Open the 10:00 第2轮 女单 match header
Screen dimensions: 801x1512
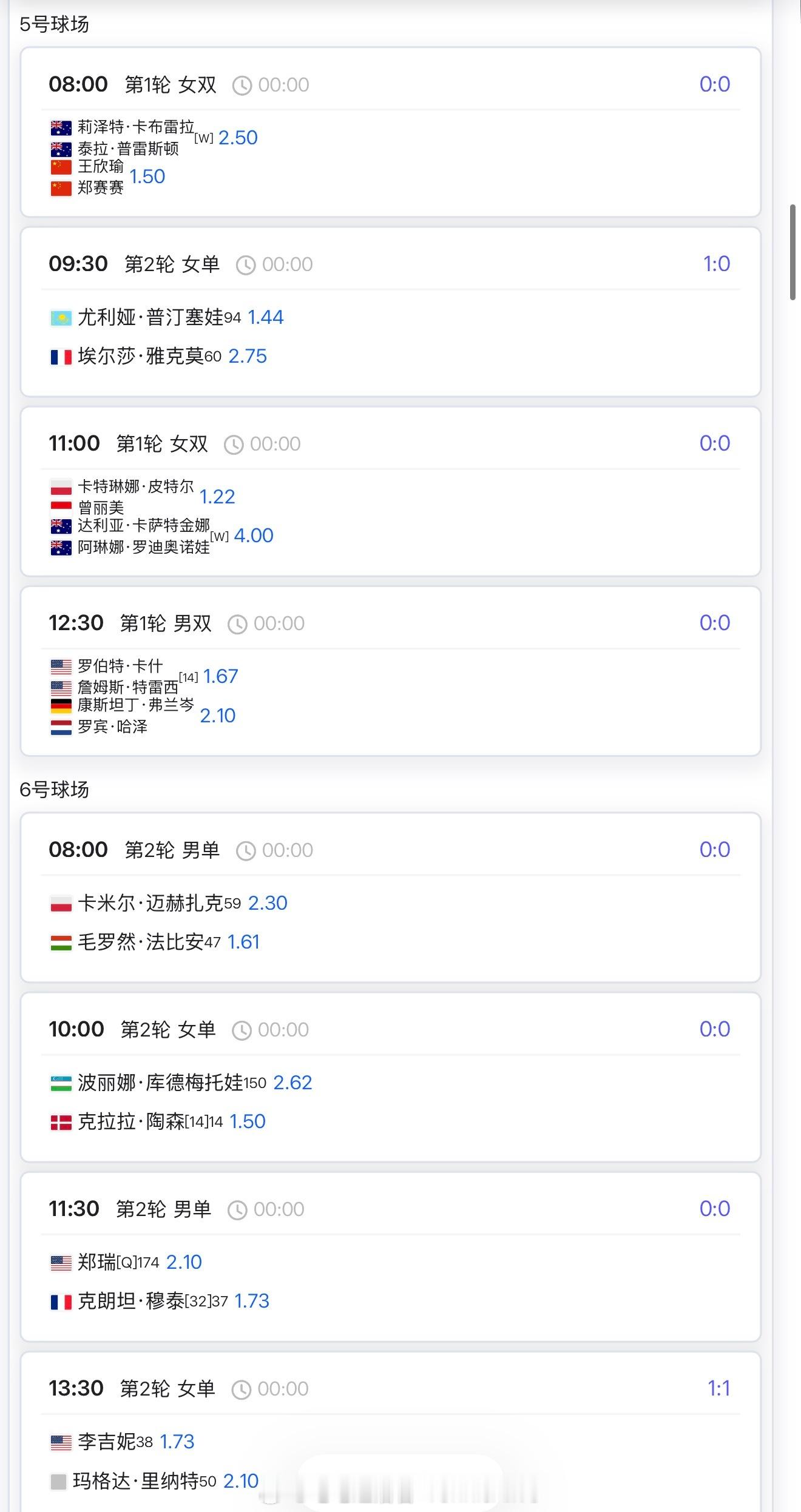point(168,1029)
